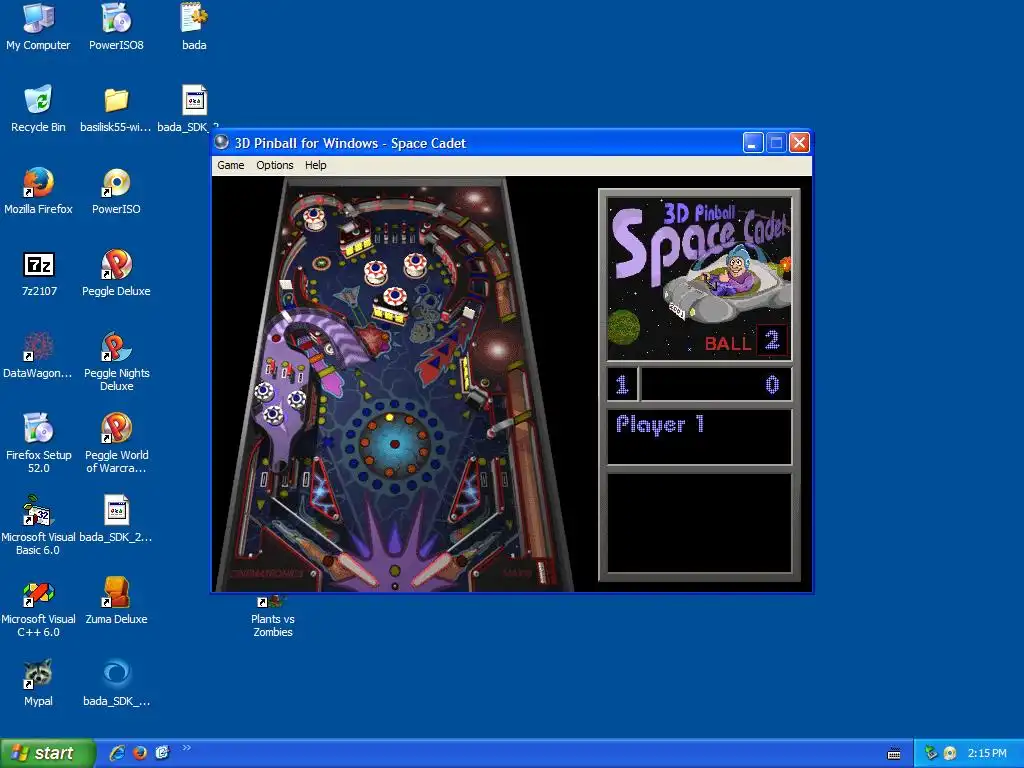Screen dimensions: 1024x768
Task: Close the 3D Pinball window
Action: 799,142
